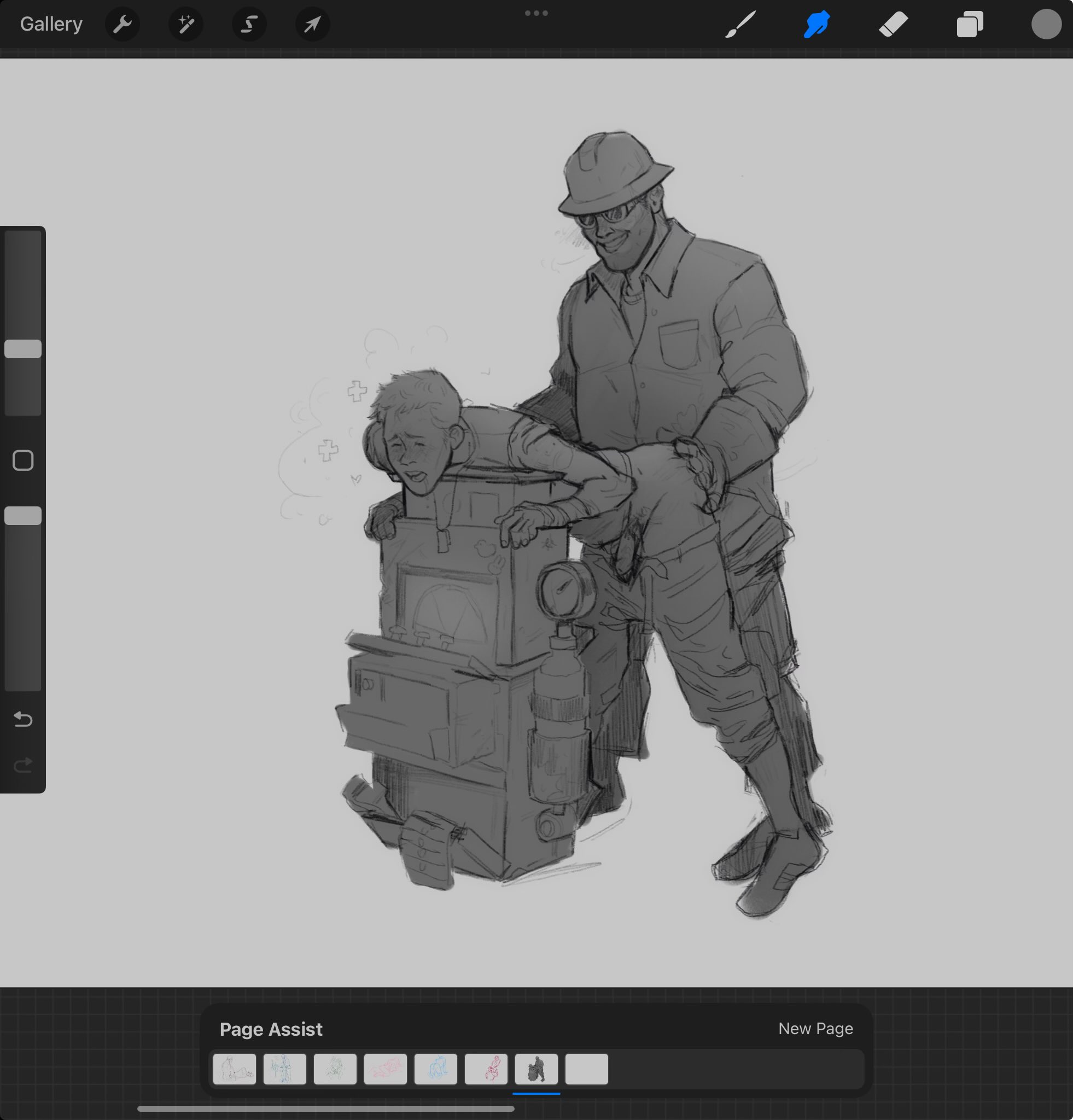Open the Adjustments magic wand menu
The width and height of the screenshot is (1073, 1120).
click(x=186, y=25)
